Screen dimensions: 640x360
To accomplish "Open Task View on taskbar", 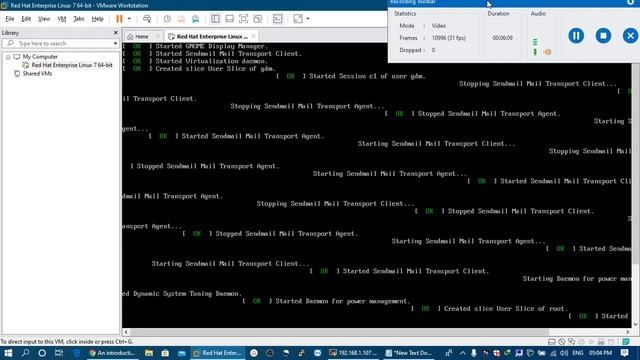I will (59, 353).
